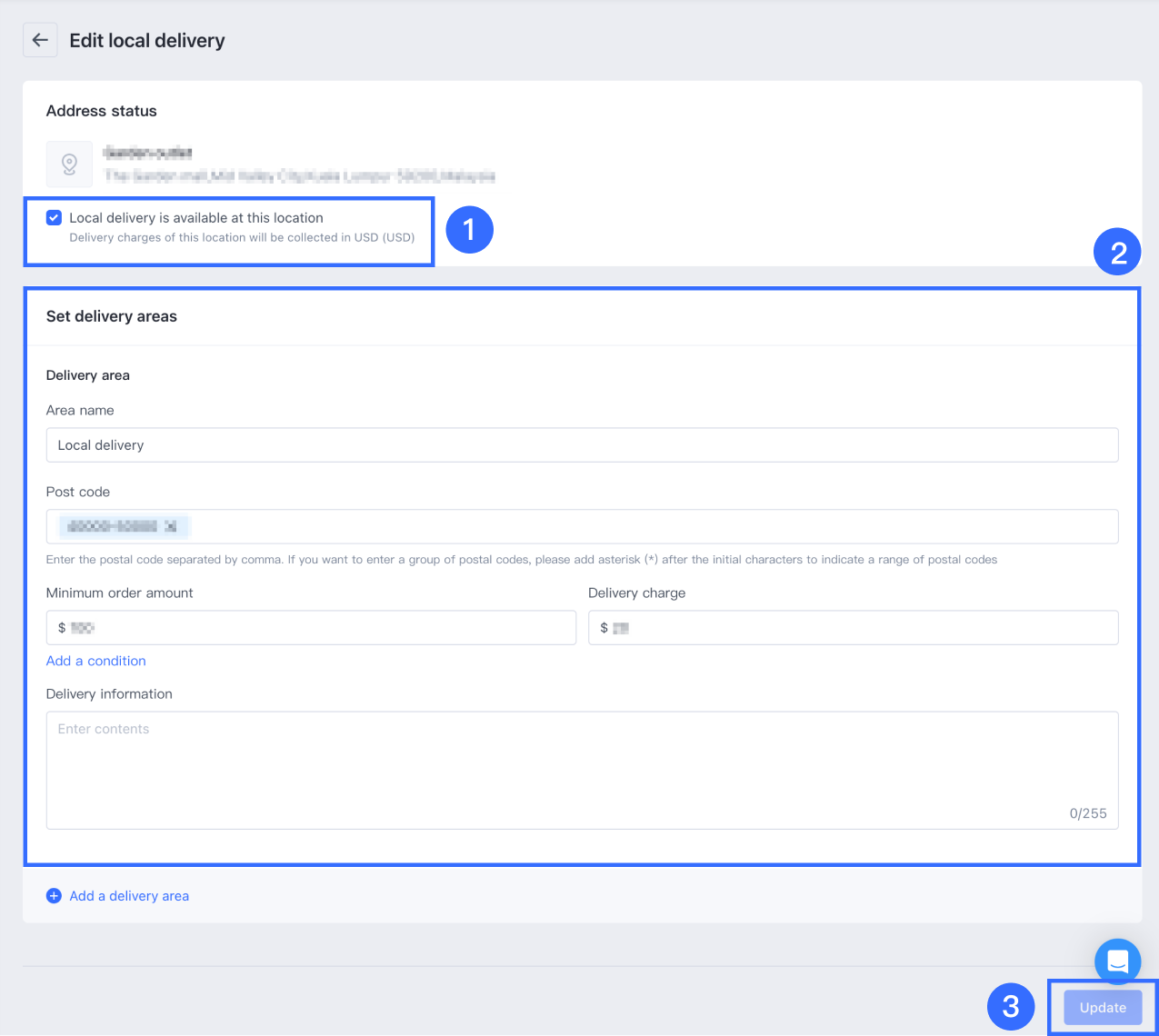Image resolution: width=1159 pixels, height=1036 pixels.
Task: Uncheck Local delivery is available at this location
Action: click(x=54, y=217)
